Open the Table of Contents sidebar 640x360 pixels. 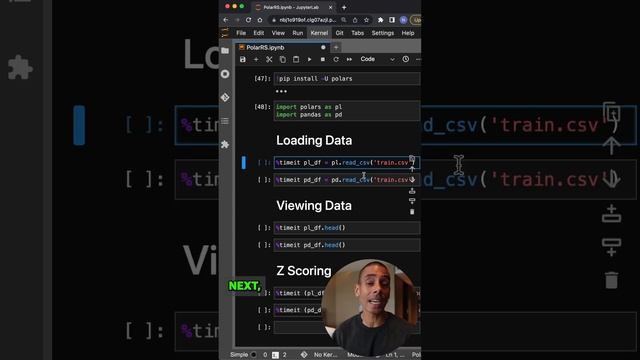point(225,121)
